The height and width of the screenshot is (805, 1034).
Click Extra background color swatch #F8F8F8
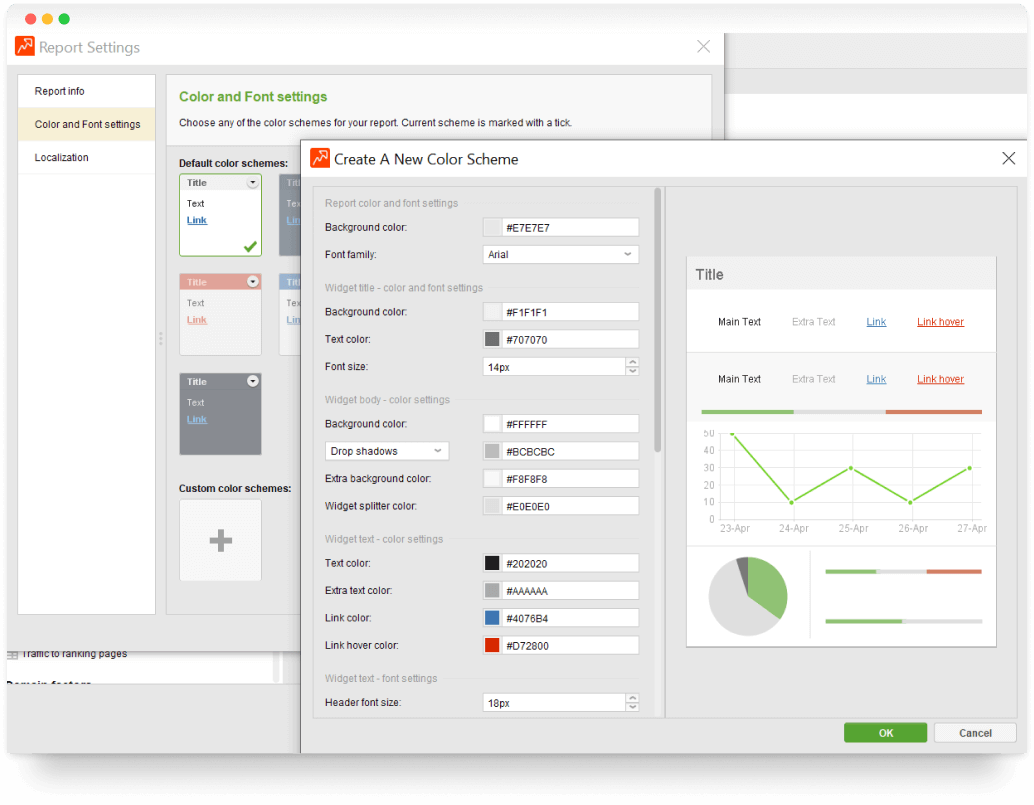coord(492,479)
